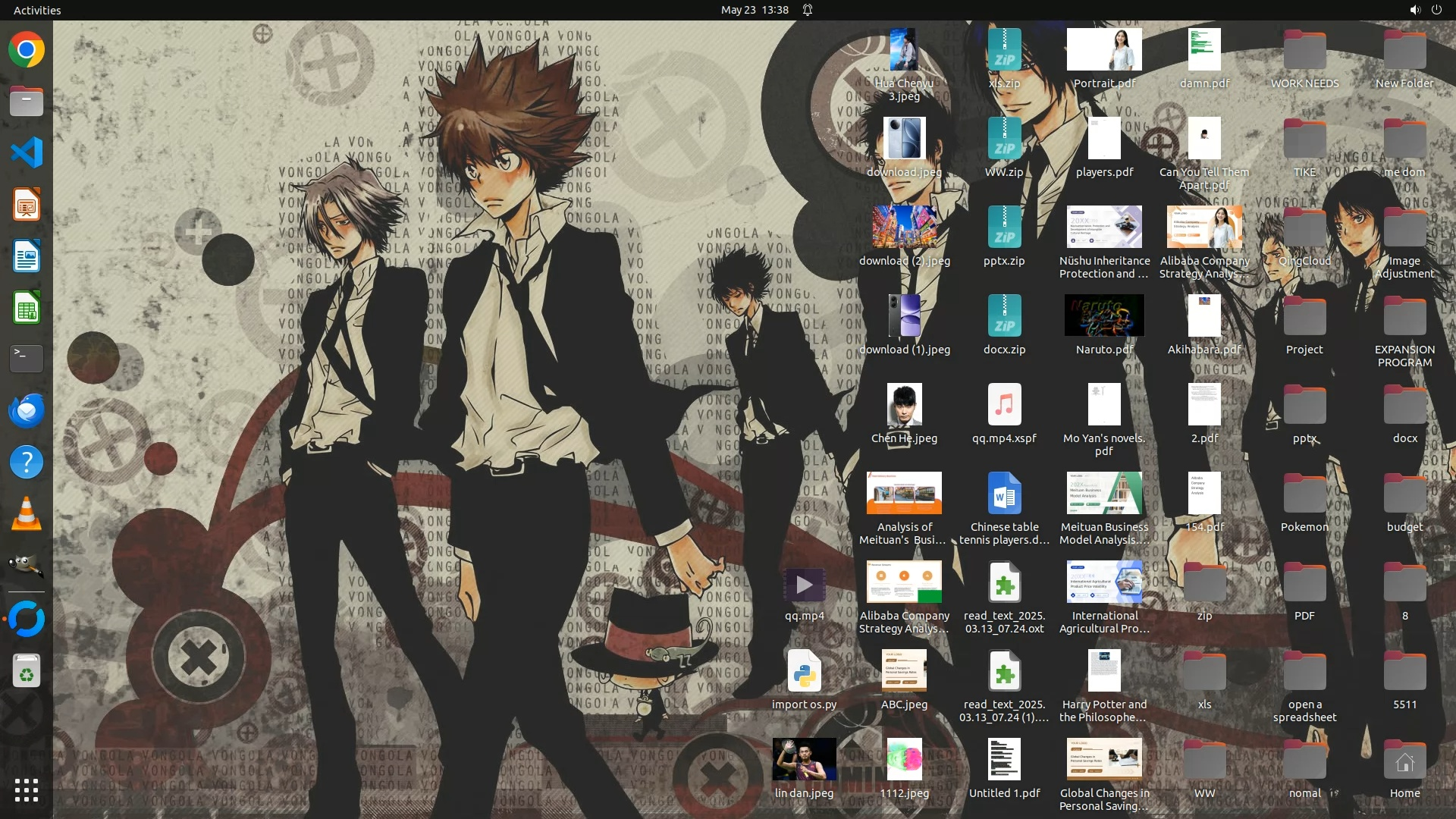Launch Visual Studio Code from dock

[27, 153]
